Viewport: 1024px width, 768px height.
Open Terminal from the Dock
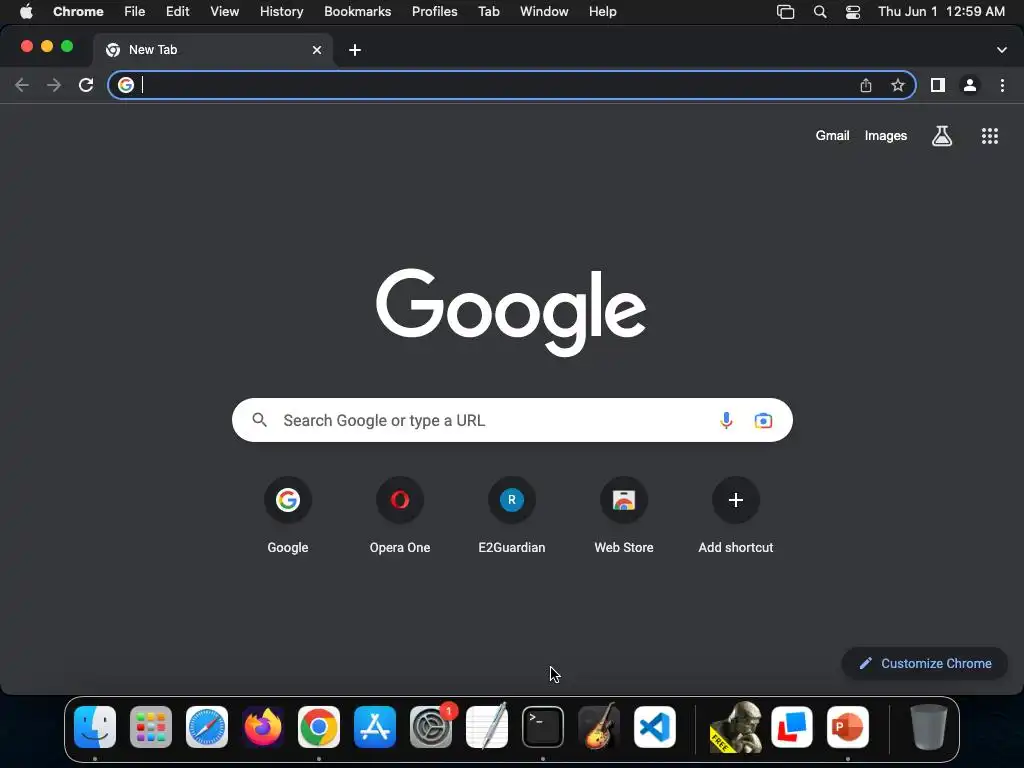pos(543,727)
